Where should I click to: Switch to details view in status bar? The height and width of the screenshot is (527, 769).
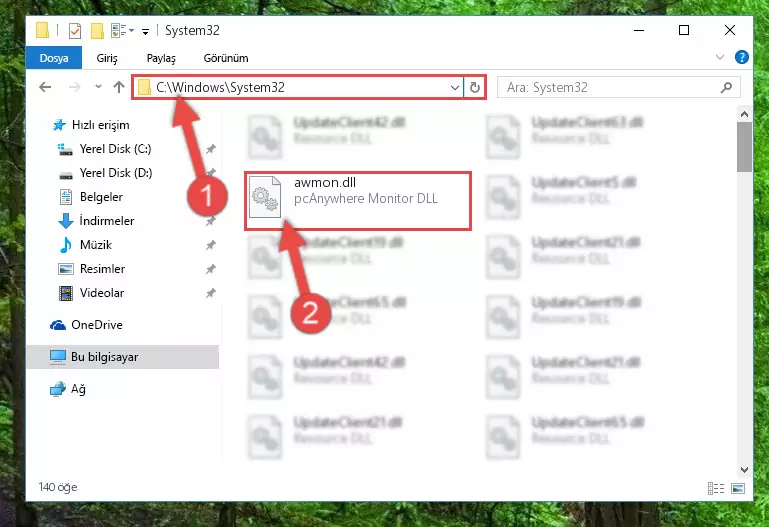716,488
